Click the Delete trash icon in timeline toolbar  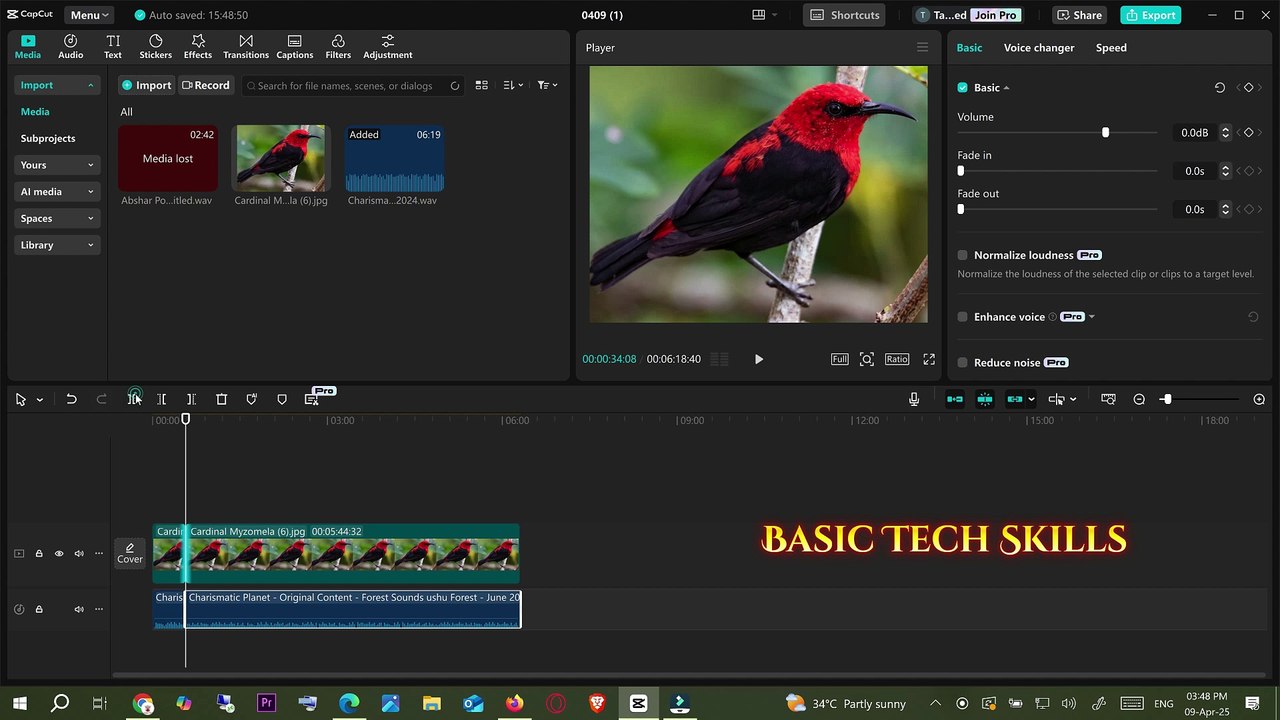[222, 399]
